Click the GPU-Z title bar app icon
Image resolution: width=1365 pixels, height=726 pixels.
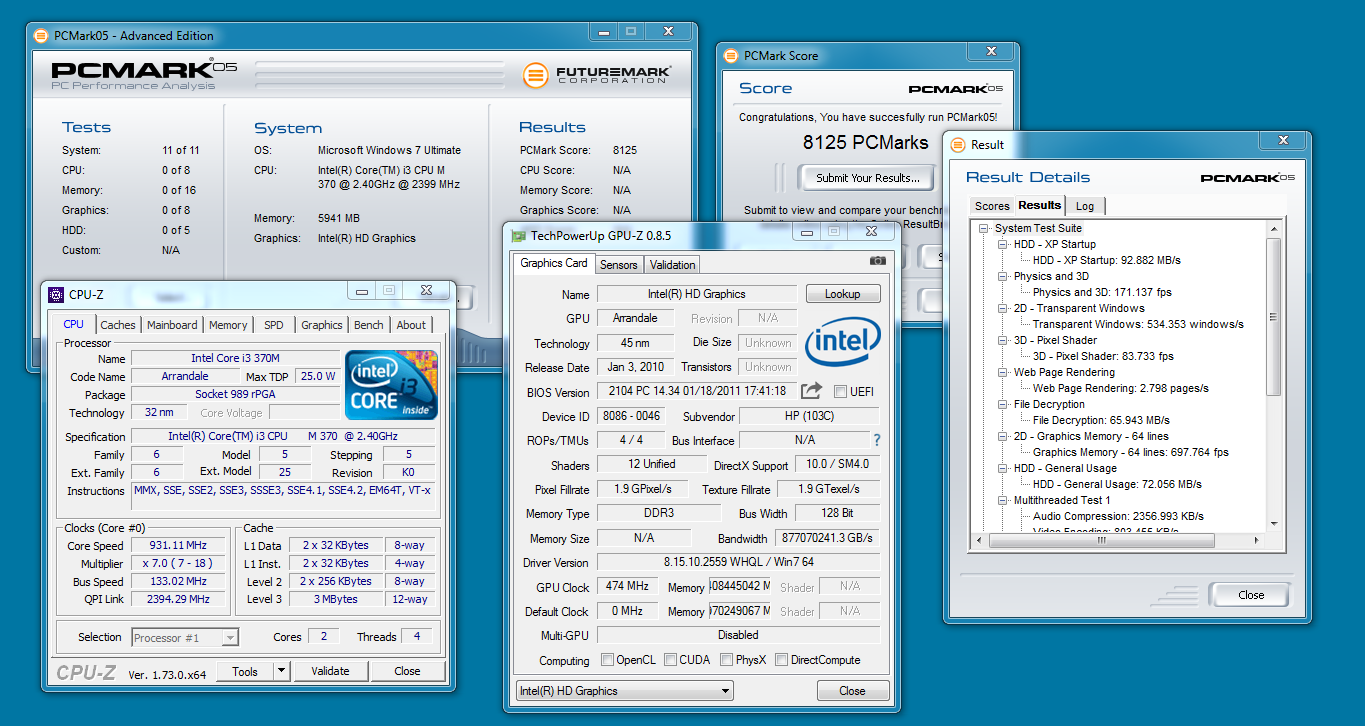tap(518, 236)
